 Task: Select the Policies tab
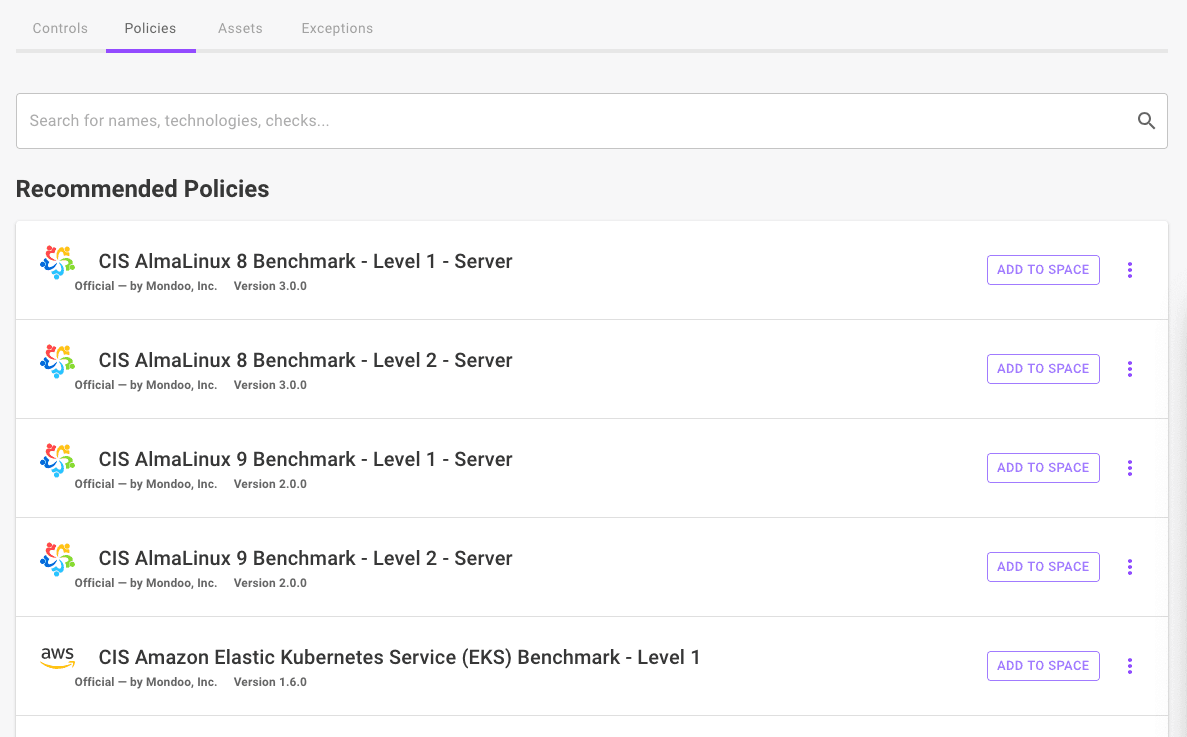pyautogui.click(x=150, y=28)
